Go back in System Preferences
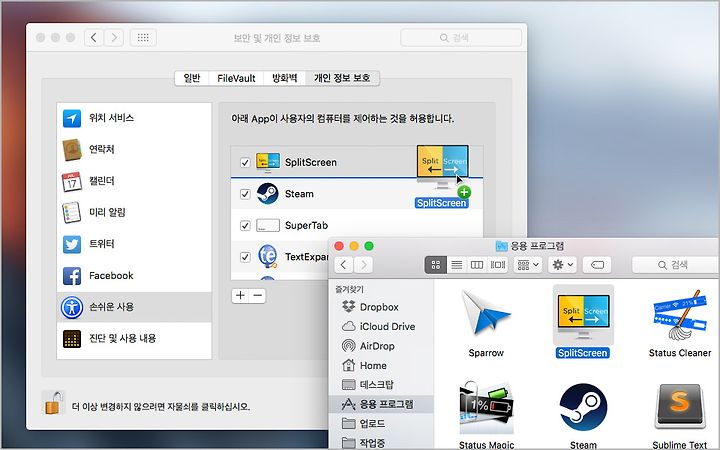This screenshot has height=450, width=720. pyautogui.click(x=94, y=38)
